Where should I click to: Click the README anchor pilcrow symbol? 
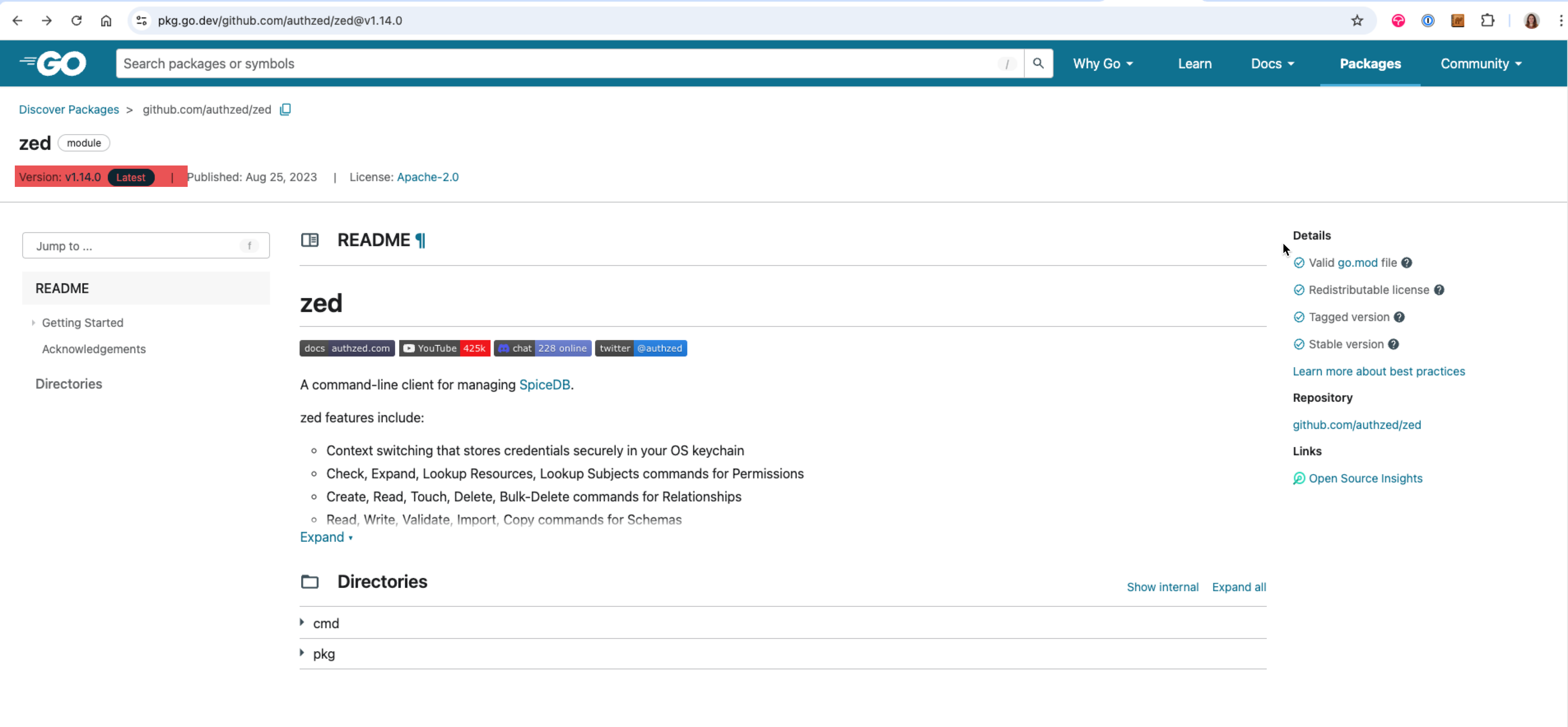tap(420, 240)
